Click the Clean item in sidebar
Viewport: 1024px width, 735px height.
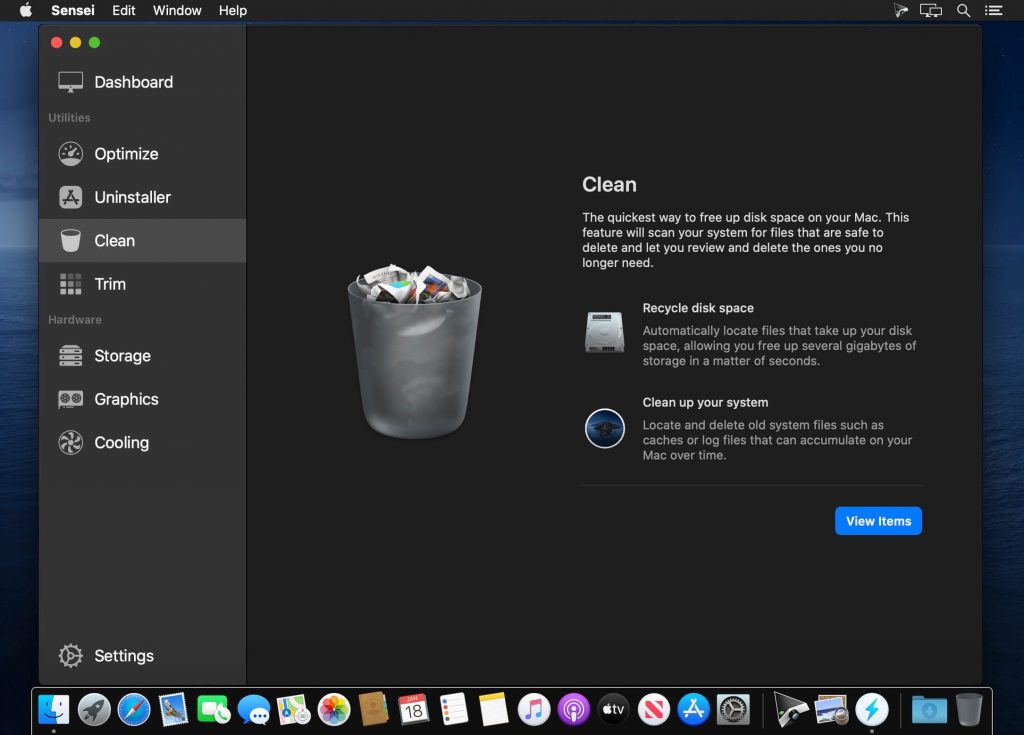[x=114, y=241]
